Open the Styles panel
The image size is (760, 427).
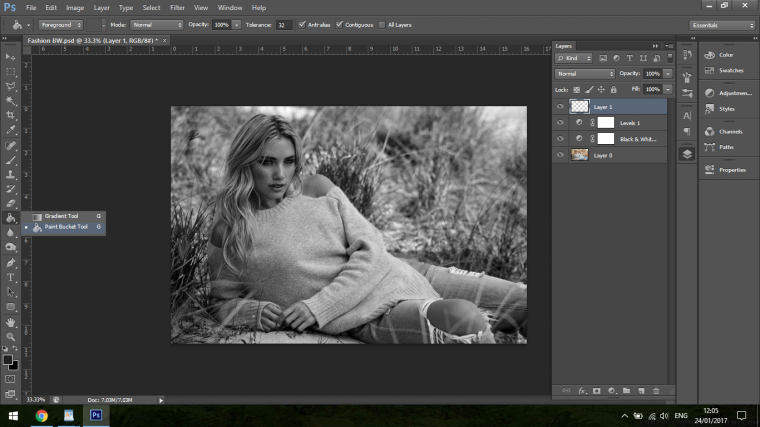pos(726,109)
